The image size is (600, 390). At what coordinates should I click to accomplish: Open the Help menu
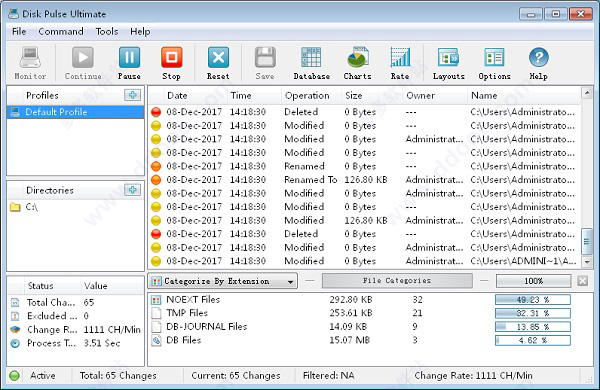[140, 31]
